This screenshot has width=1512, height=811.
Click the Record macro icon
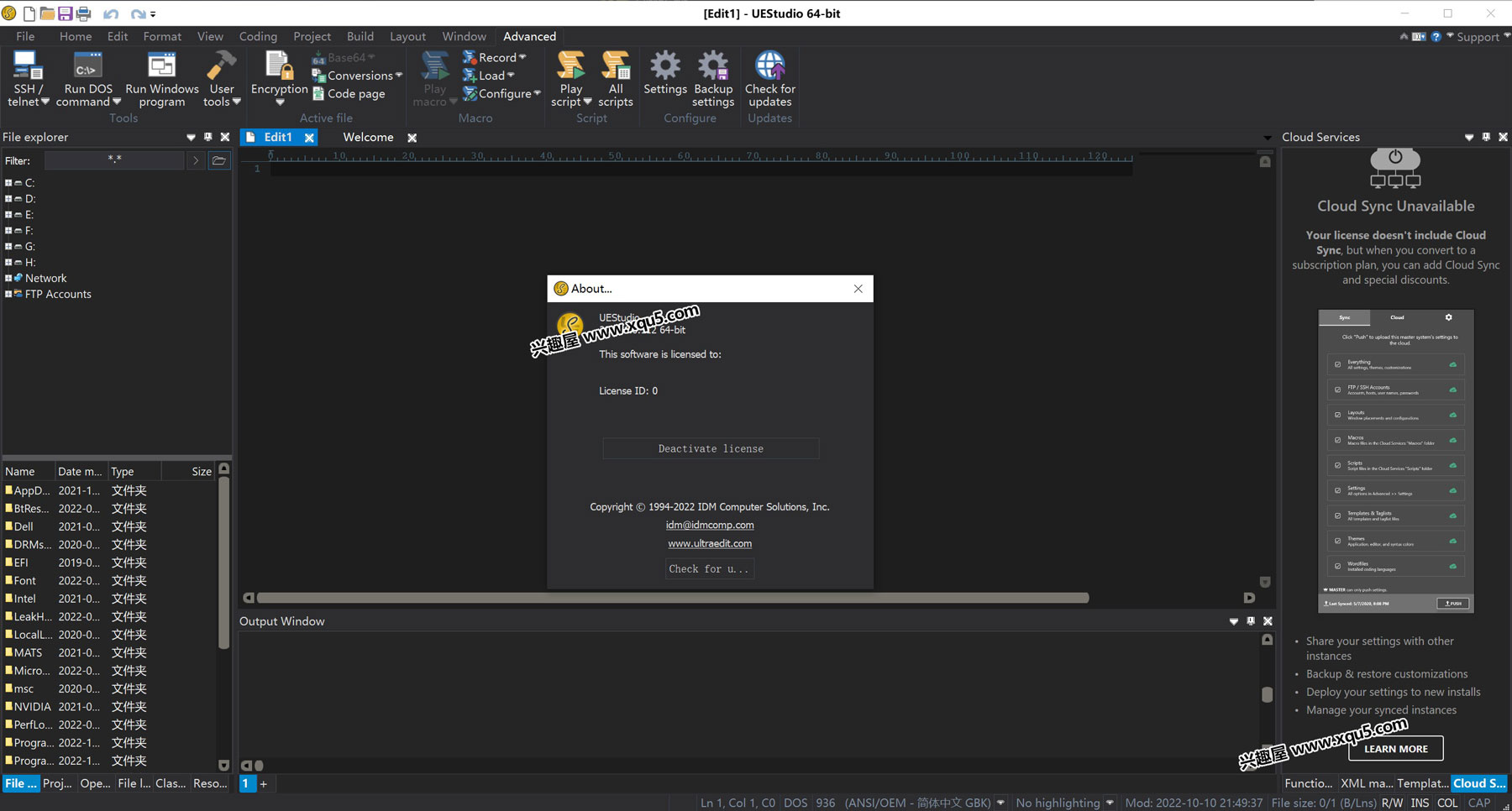pyautogui.click(x=470, y=57)
